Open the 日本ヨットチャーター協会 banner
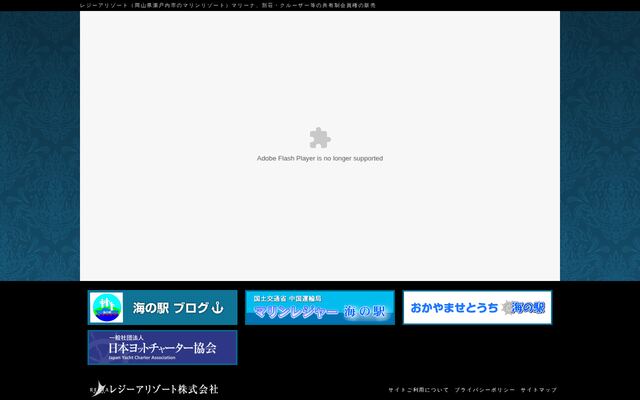Viewport: 640px width, 400px height. (162, 347)
